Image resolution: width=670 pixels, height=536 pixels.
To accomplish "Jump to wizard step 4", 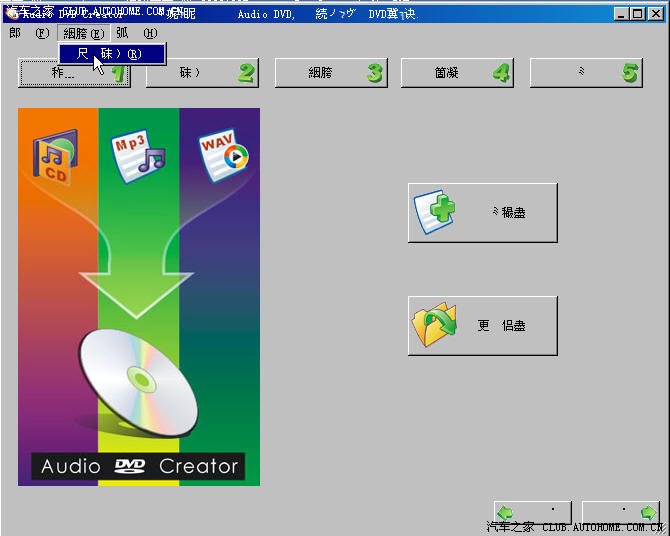I will (x=456, y=73).
